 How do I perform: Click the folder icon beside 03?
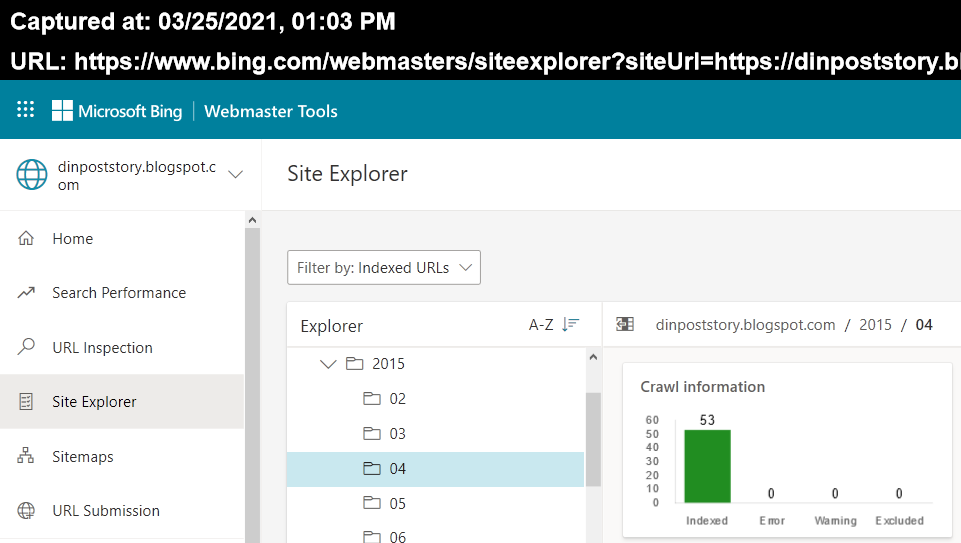pos(371,433)
